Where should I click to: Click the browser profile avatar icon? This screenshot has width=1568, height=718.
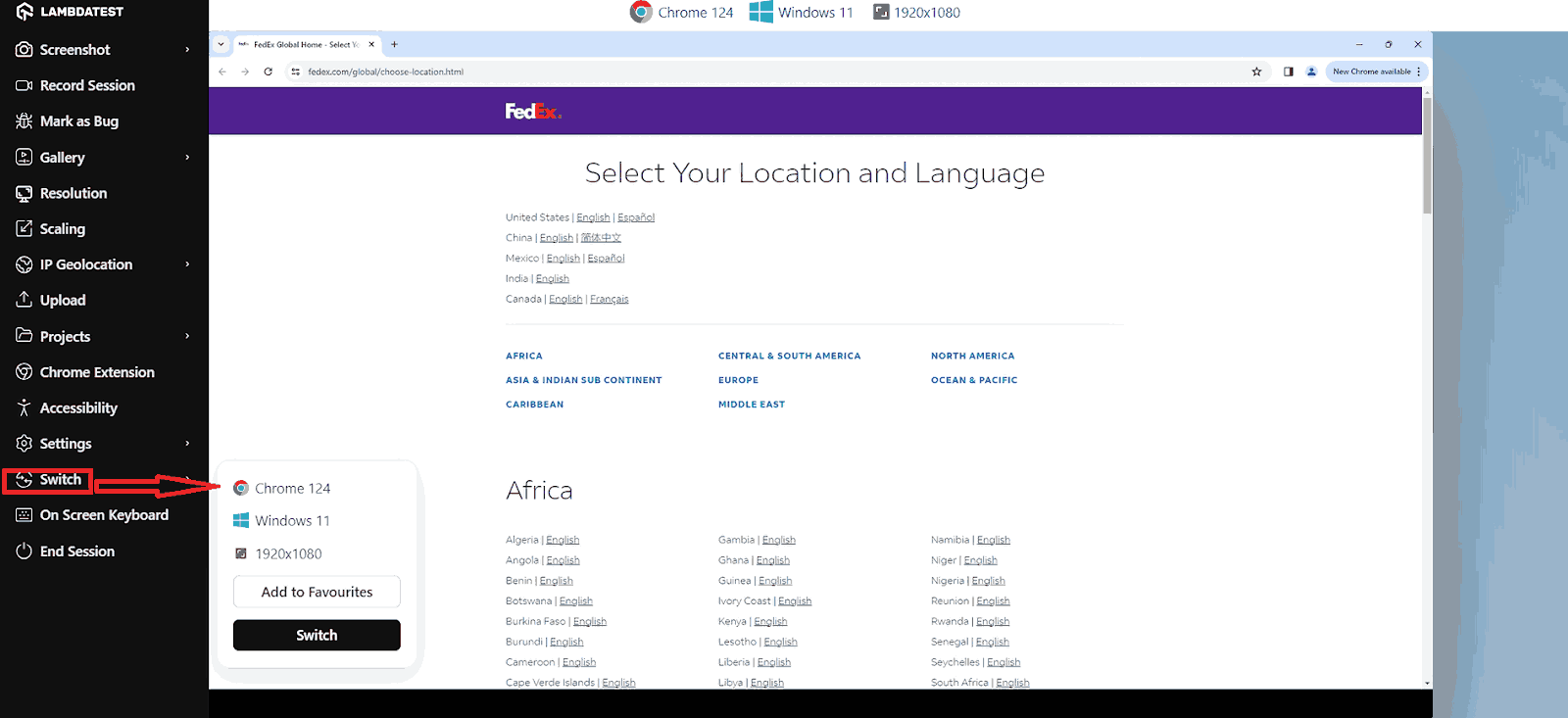coord(1311,72)
